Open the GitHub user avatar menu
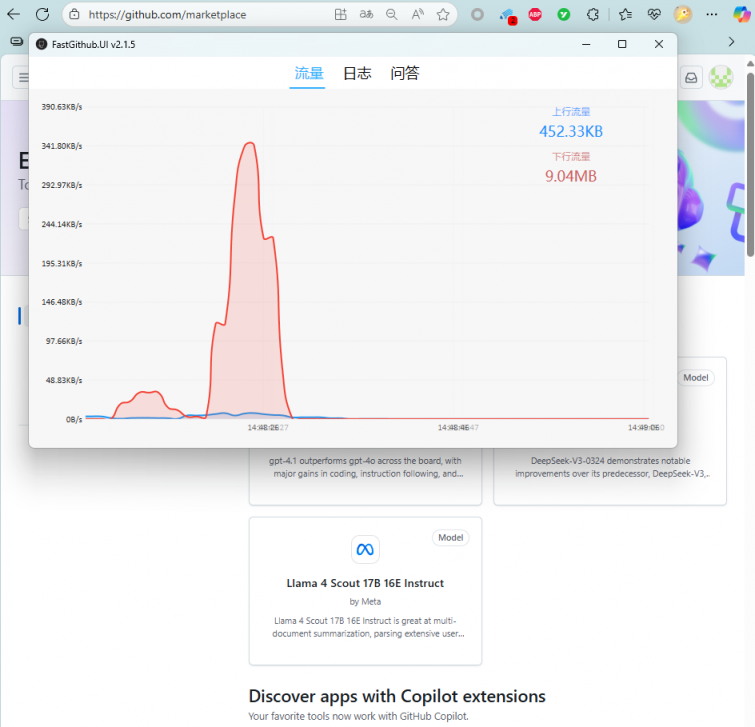The height and width of the screenshot is (727, 755). (x=720, y=77)
